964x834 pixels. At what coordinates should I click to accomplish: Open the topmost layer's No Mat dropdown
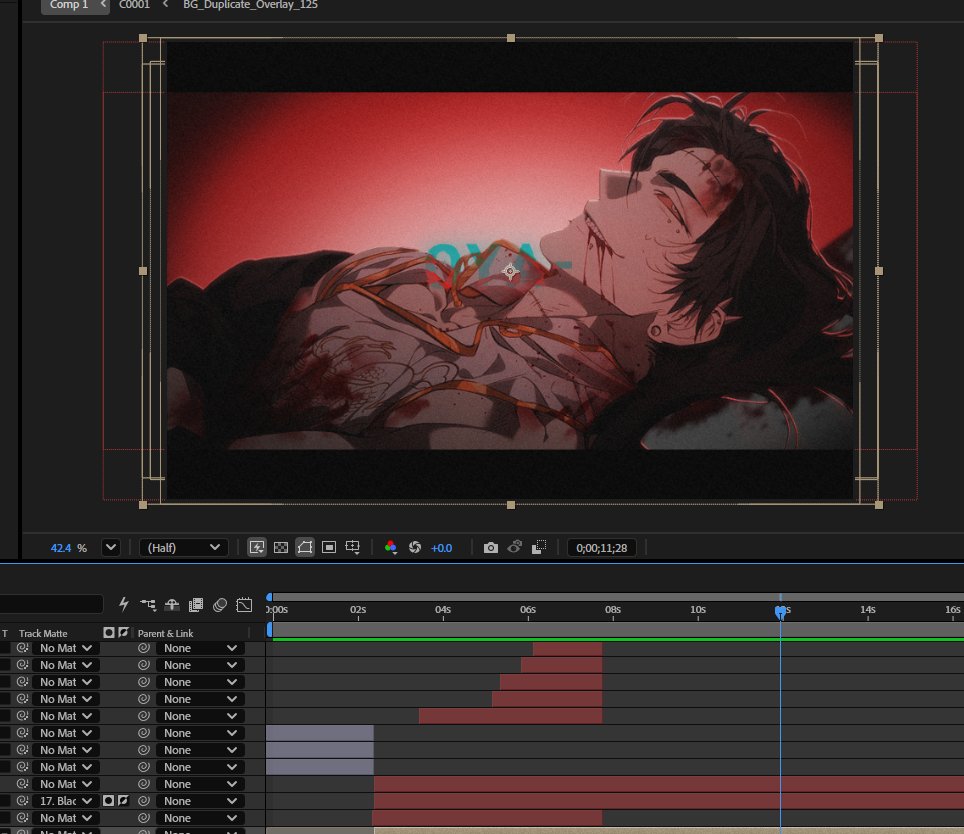pyautogui.click(x=65, y=648)
